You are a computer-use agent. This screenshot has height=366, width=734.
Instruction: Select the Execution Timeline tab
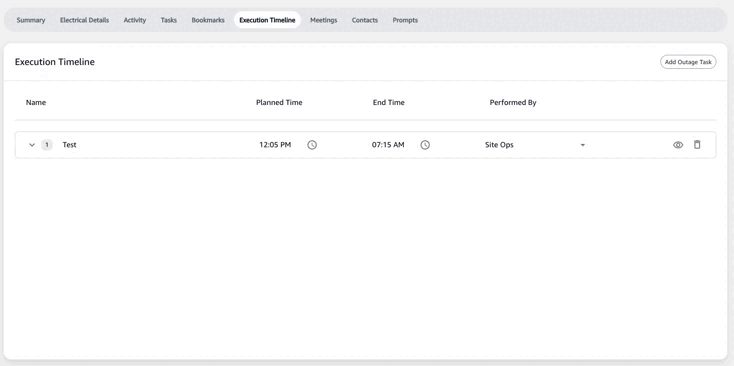[x=267, y=20]
